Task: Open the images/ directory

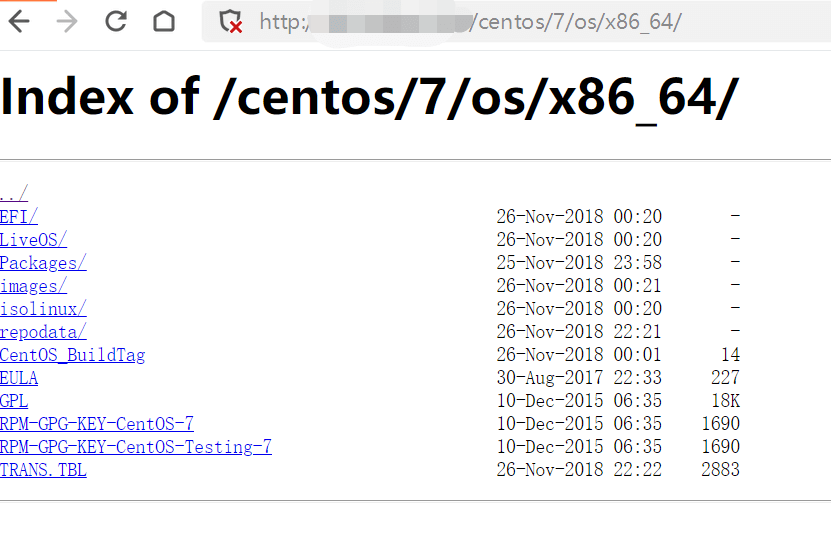Action: point(34,286)
